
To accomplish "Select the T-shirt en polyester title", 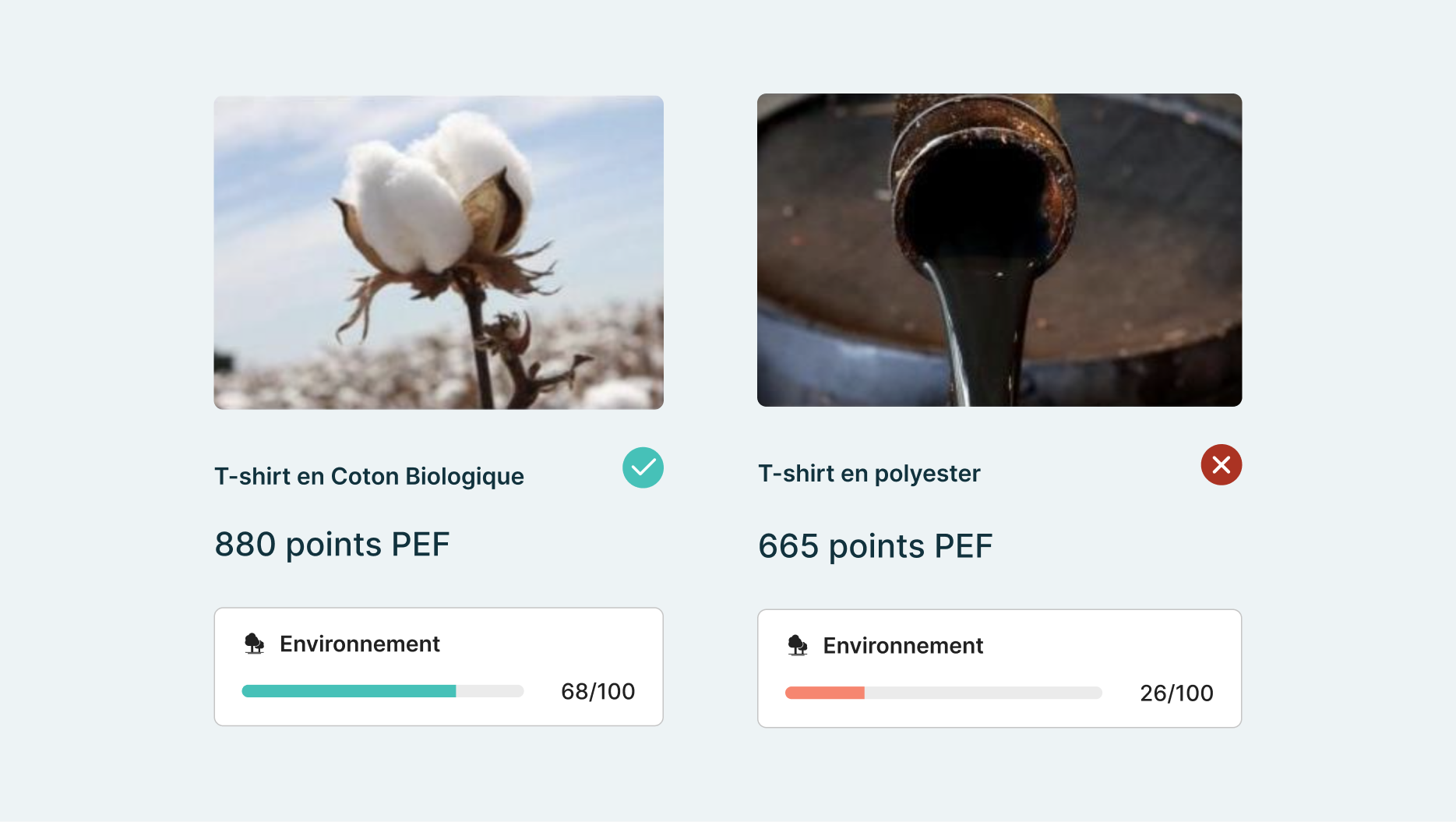I will [869, 474].
